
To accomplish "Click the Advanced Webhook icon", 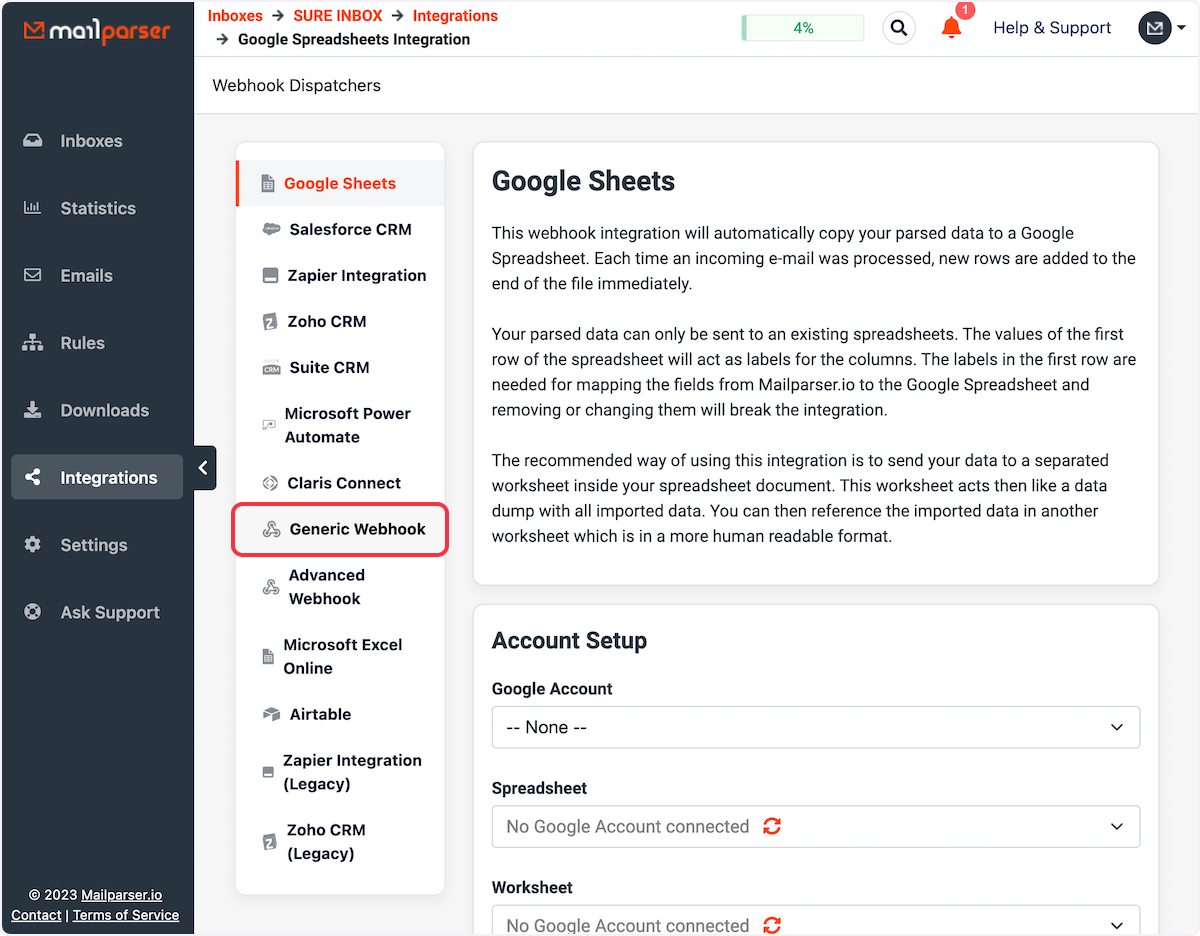I will coord(270,587).
